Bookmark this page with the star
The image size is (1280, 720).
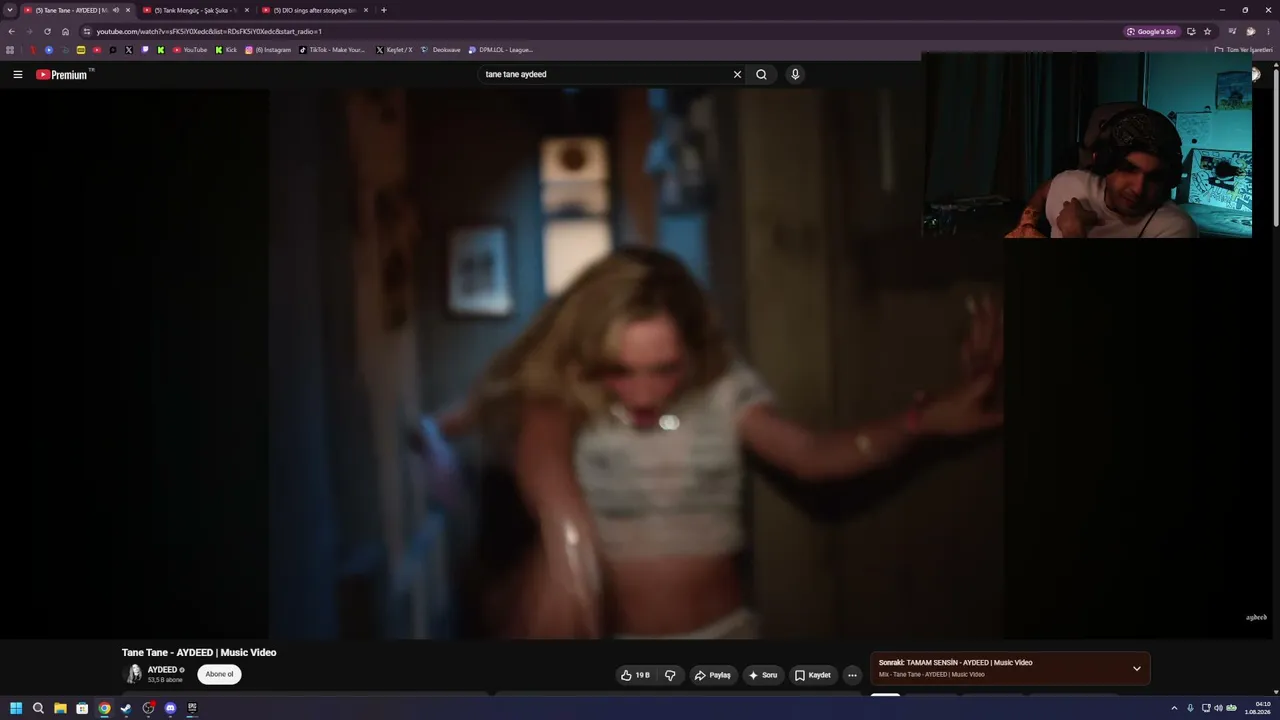pyautogui.click(x=1208, y=31)
